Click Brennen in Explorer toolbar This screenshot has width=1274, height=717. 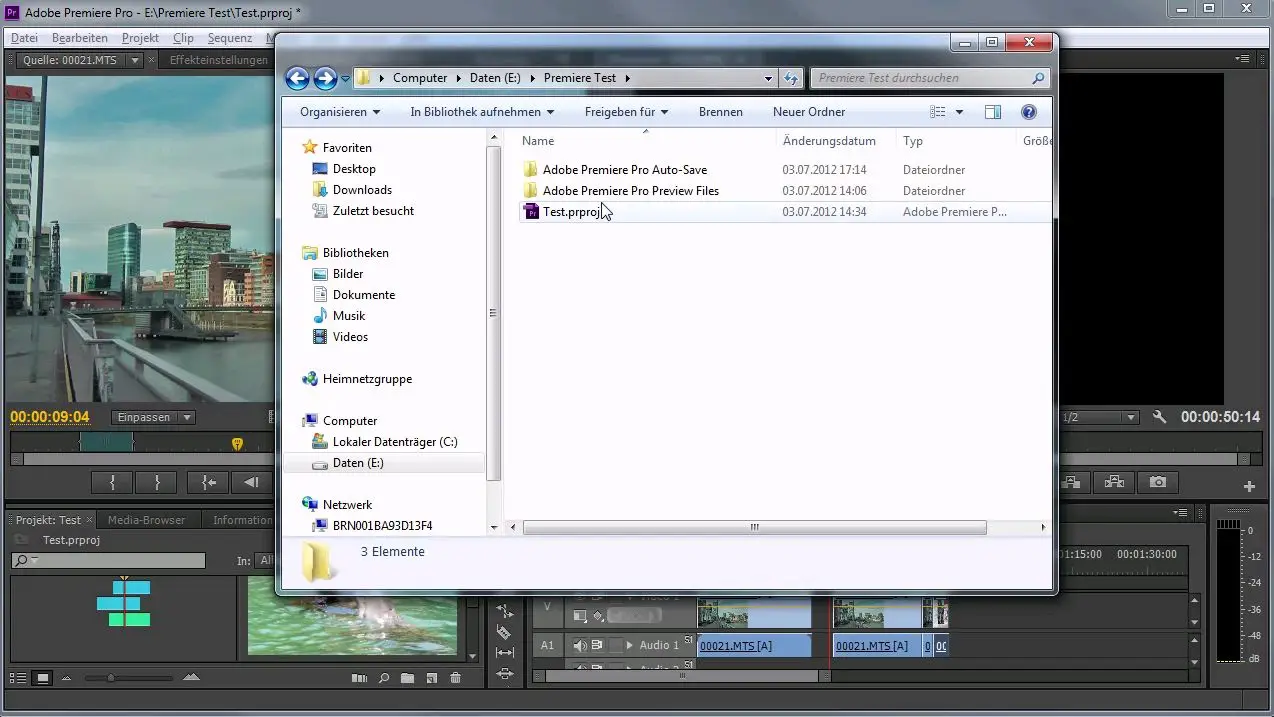721,112
